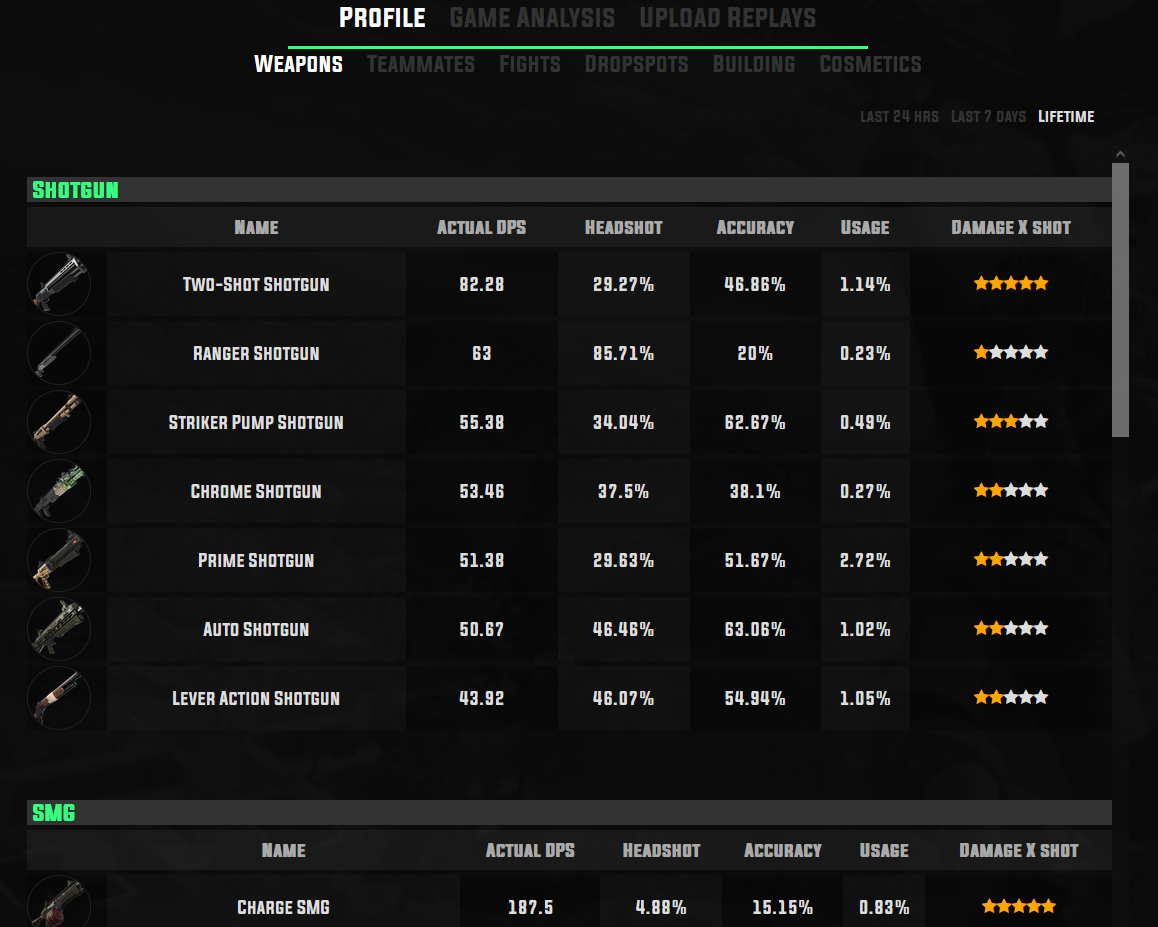This screenshot has width=1158, height=927.
Task: Click the 187.5 DPS value
Action: click(x=530, y=907)
